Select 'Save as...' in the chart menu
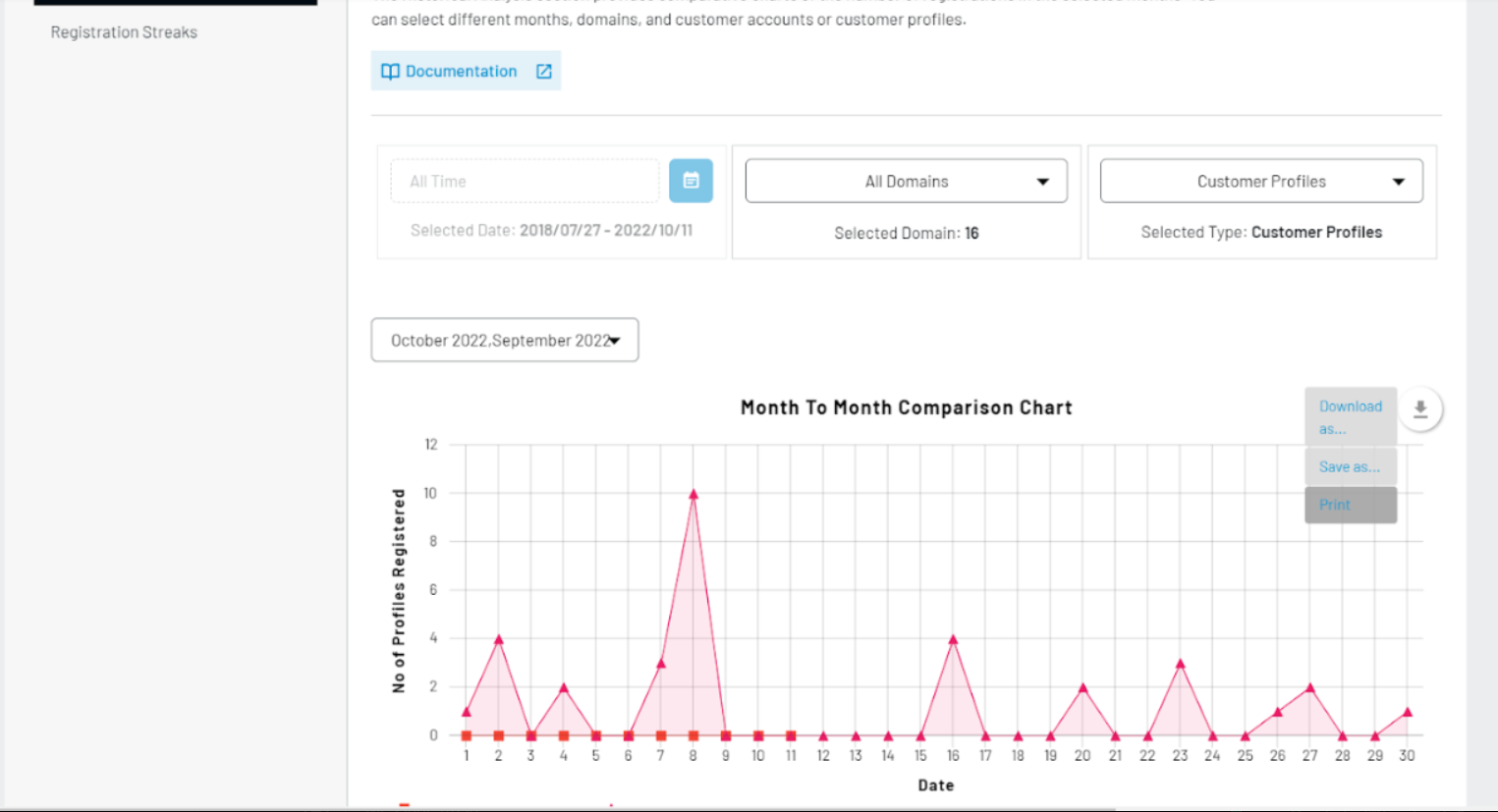Screen dimensions: 1498x812 [x=1350, y=467]
